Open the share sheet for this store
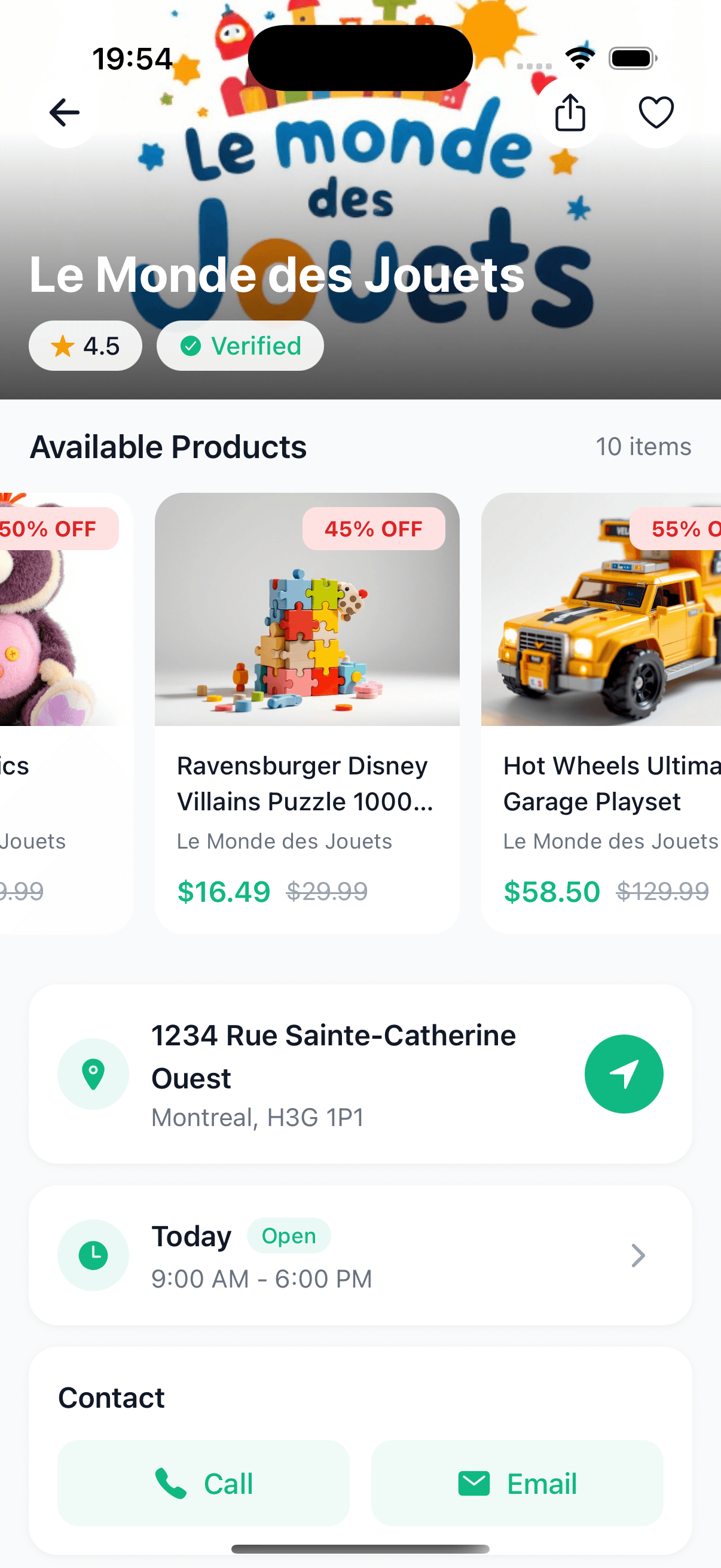The height and width of the screenshot is (1568, 721). pyautogui.click(x=570, y=112)
